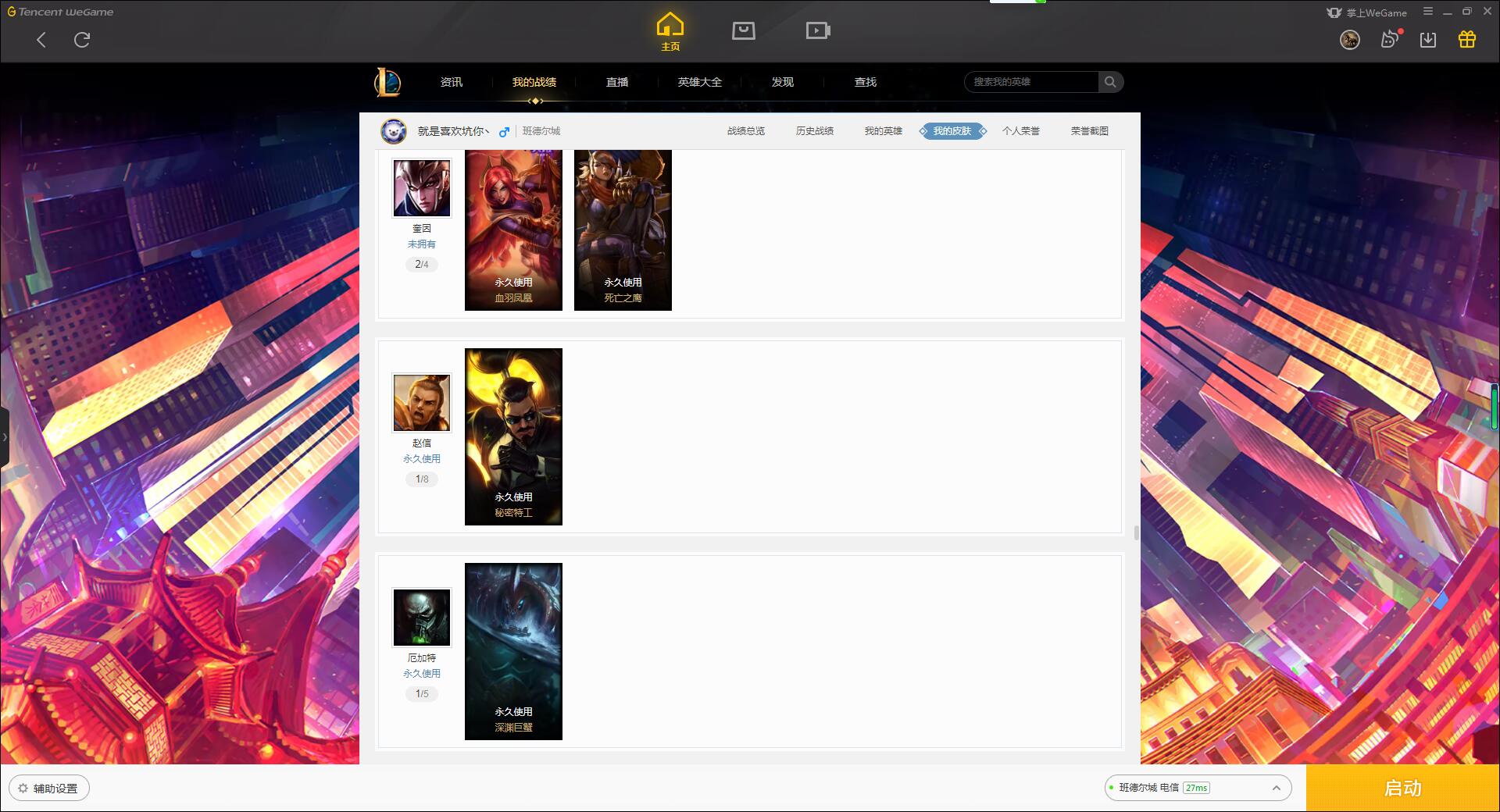Image resolution: width=1500 pixels, height=812 pixels.
Task: Click the 奎因 champion portrait
Action: pos(422,188)
